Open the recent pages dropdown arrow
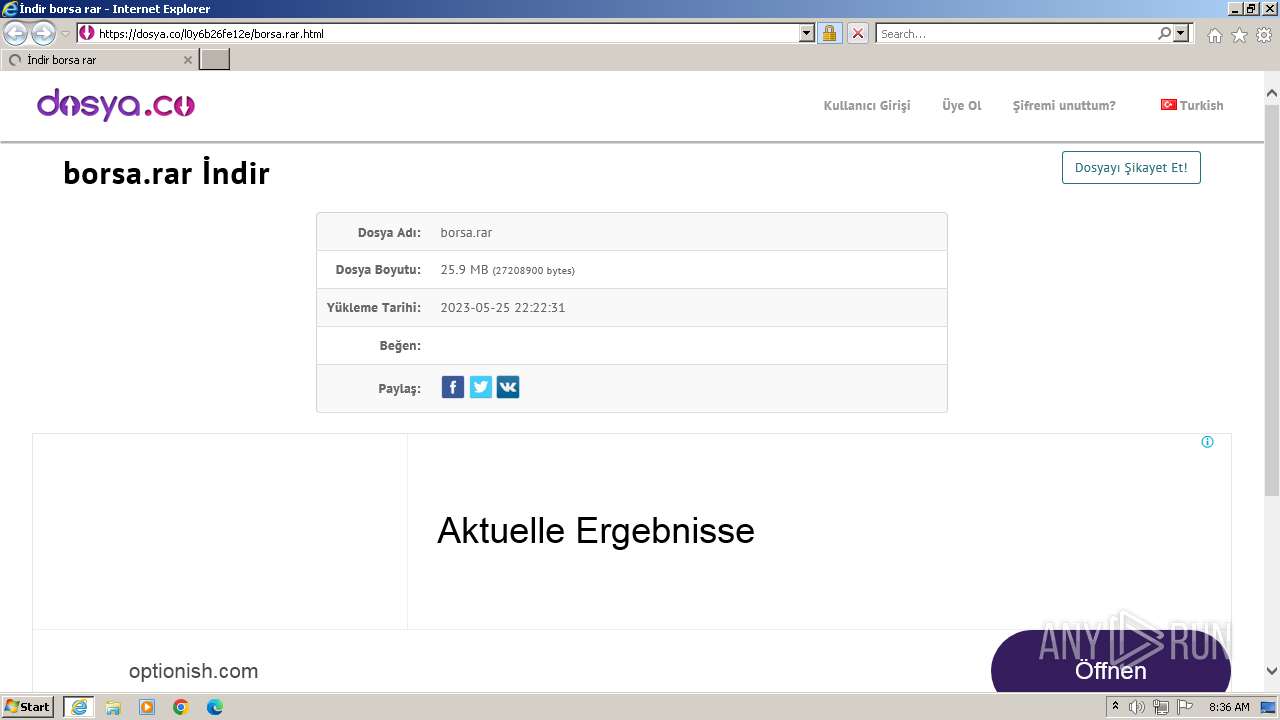This screenshot has height=720, width=1280. point(65,33)
